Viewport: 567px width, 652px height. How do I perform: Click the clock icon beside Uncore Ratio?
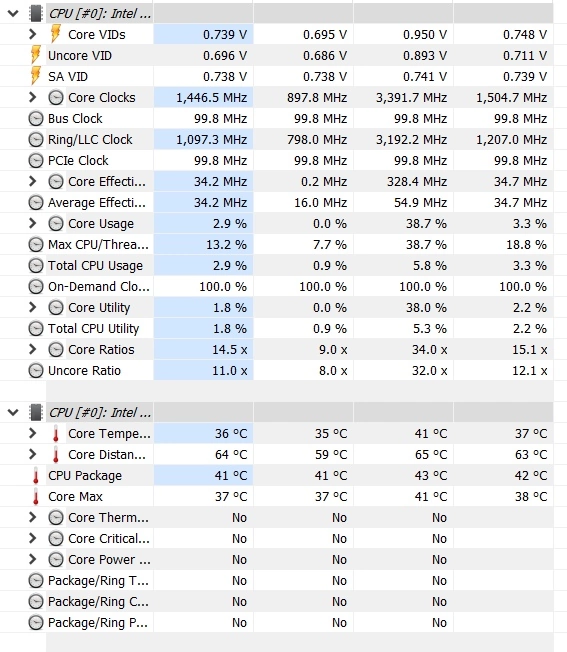[36, 370]
